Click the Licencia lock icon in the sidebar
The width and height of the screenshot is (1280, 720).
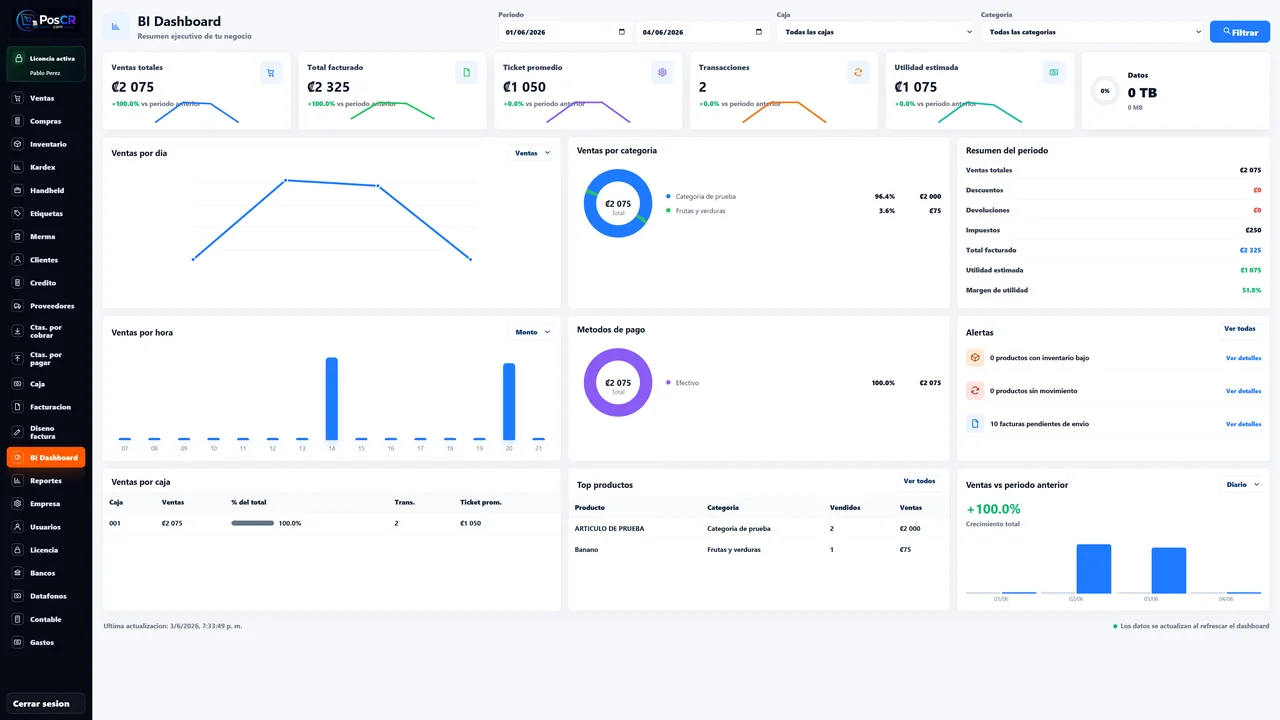(x=18, y=549)
